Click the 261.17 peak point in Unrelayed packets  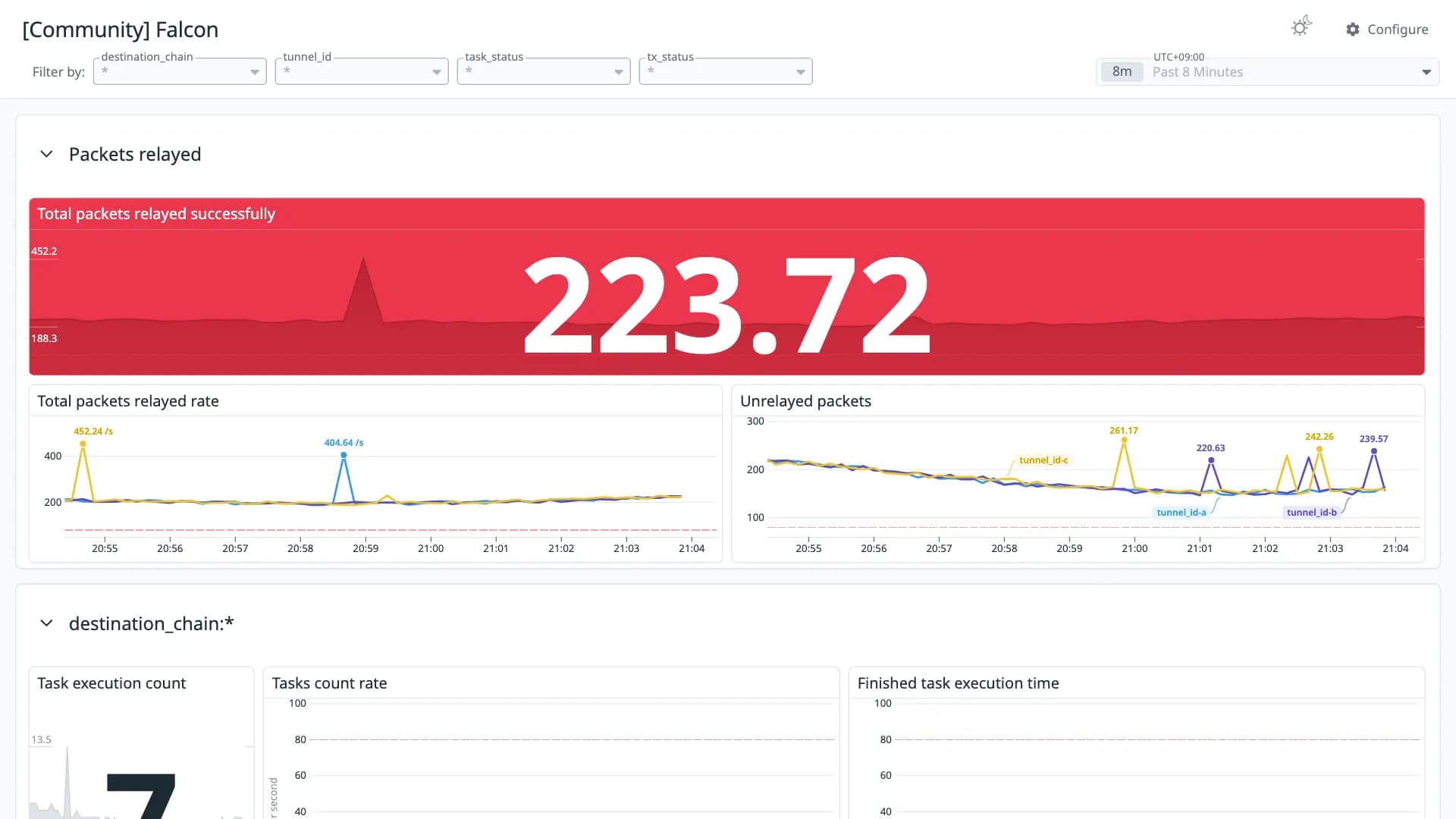(x=1124, y=440)
